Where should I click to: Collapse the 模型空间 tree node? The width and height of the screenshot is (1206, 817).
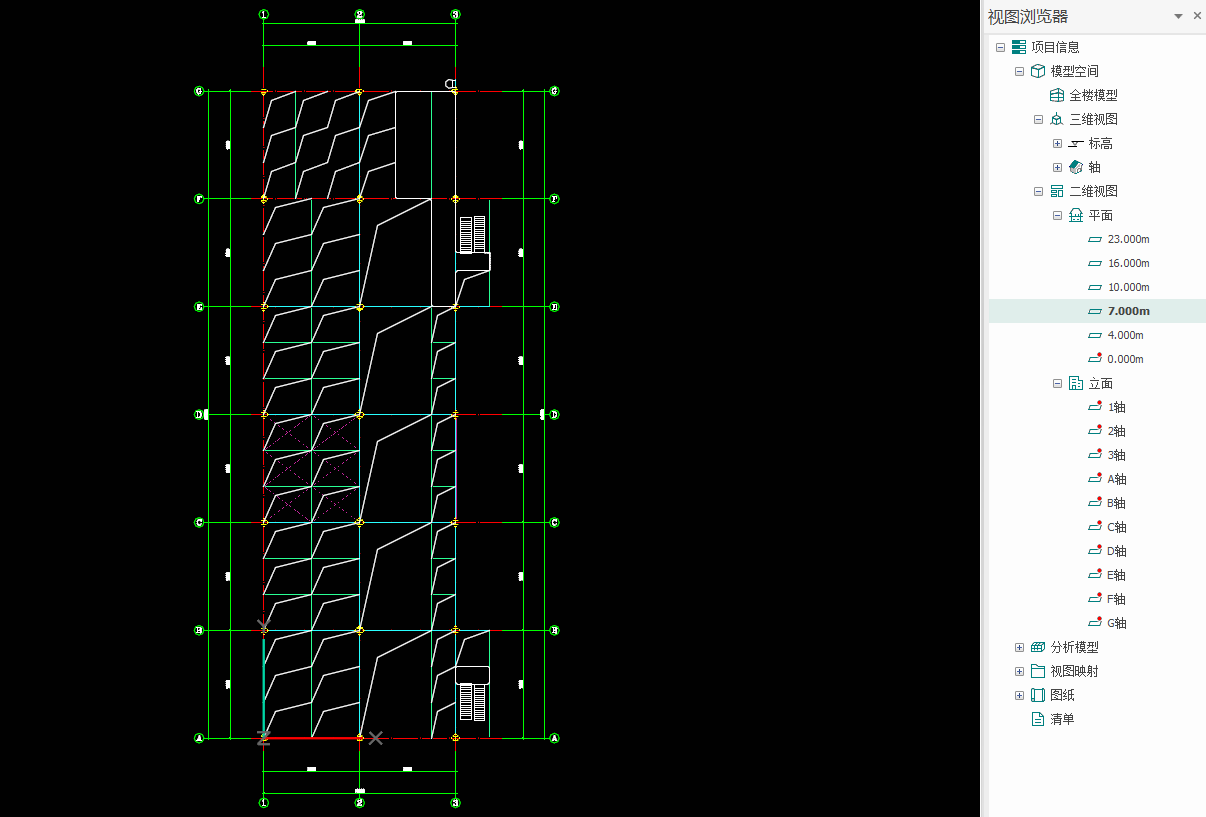click(x=1019, y=71)
